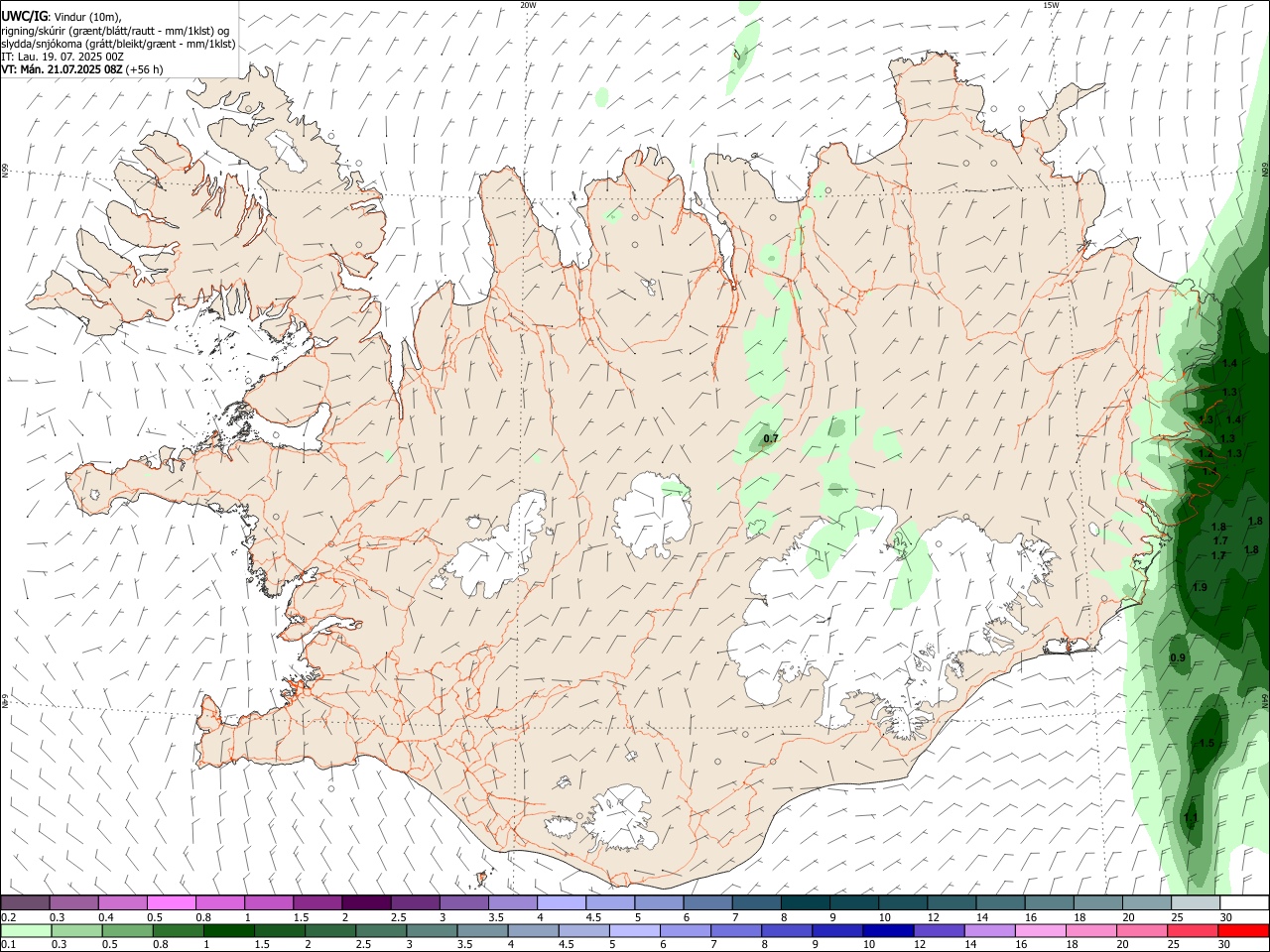The image size is (1270, 952).
Task: Click the white swatch after top-row 30
Action: point(1244,903)
